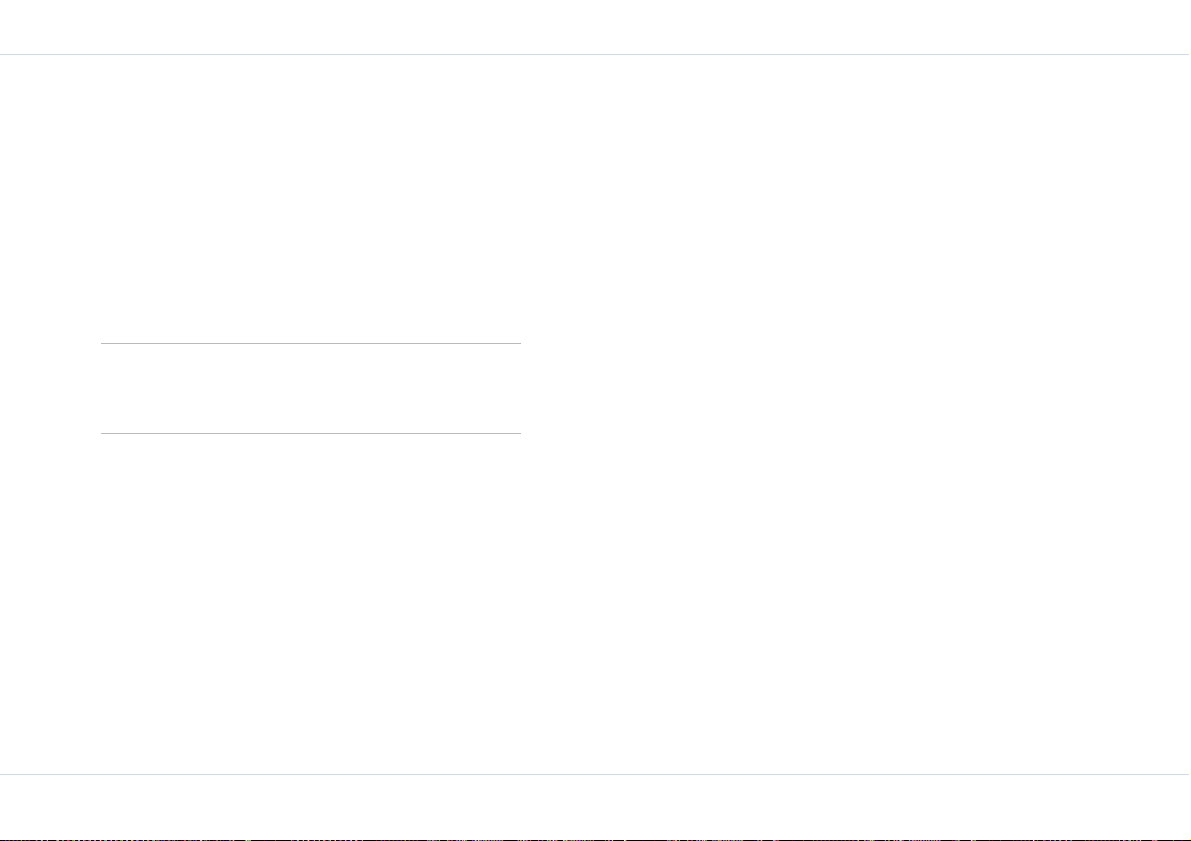This screenshot has height=841, width=1191.
Task: Click the empty footer area below the bottom divider
Action: pos(596,806)
